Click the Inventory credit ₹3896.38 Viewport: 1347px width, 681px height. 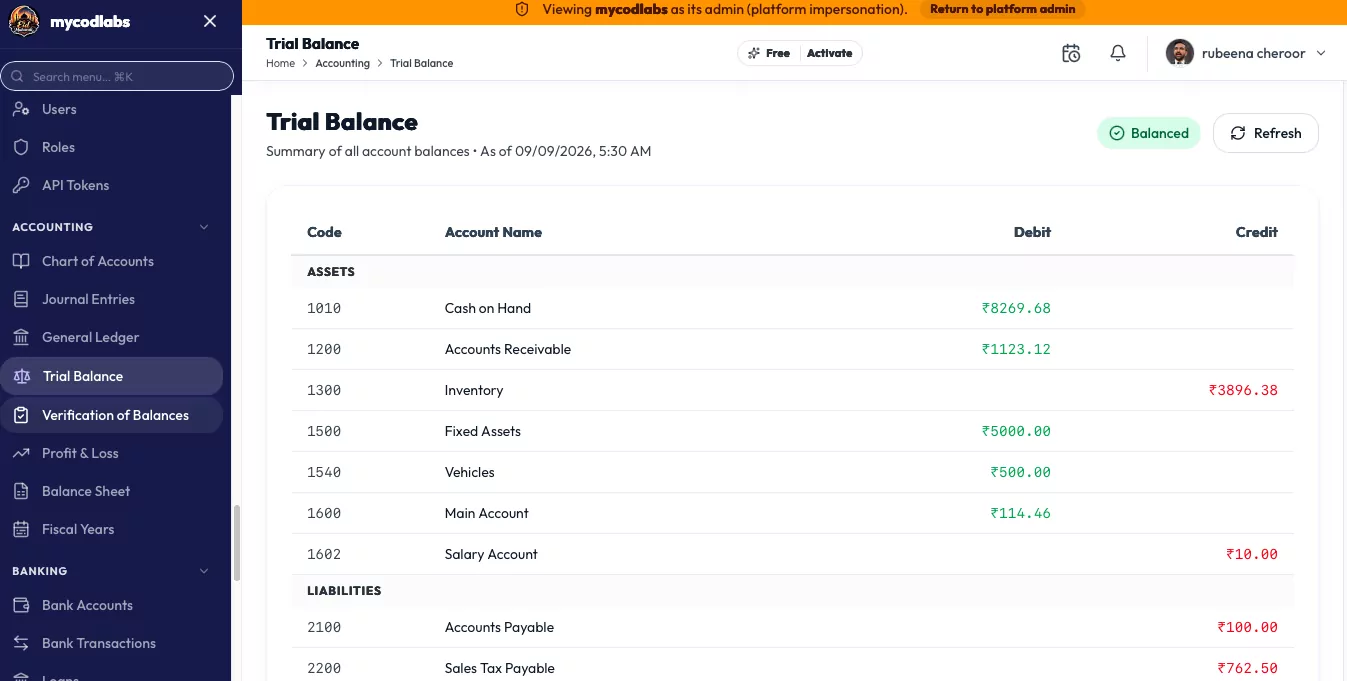coord(1243,390)
